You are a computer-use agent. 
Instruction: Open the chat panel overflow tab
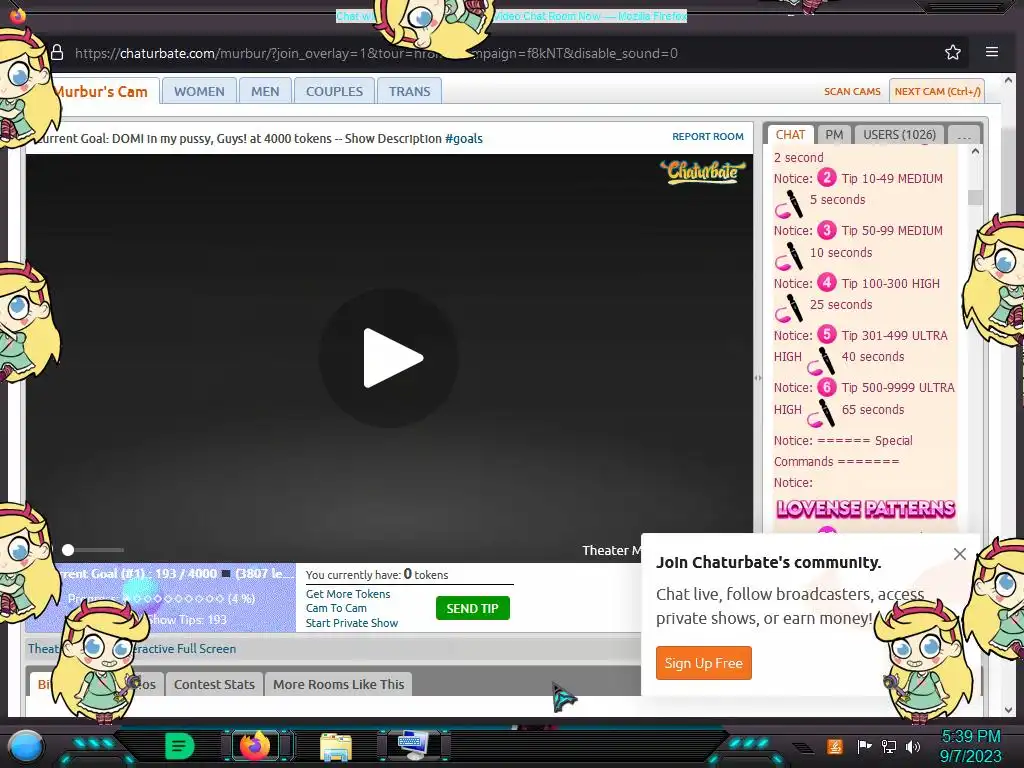pyautogui.click(x=963, y=135)
